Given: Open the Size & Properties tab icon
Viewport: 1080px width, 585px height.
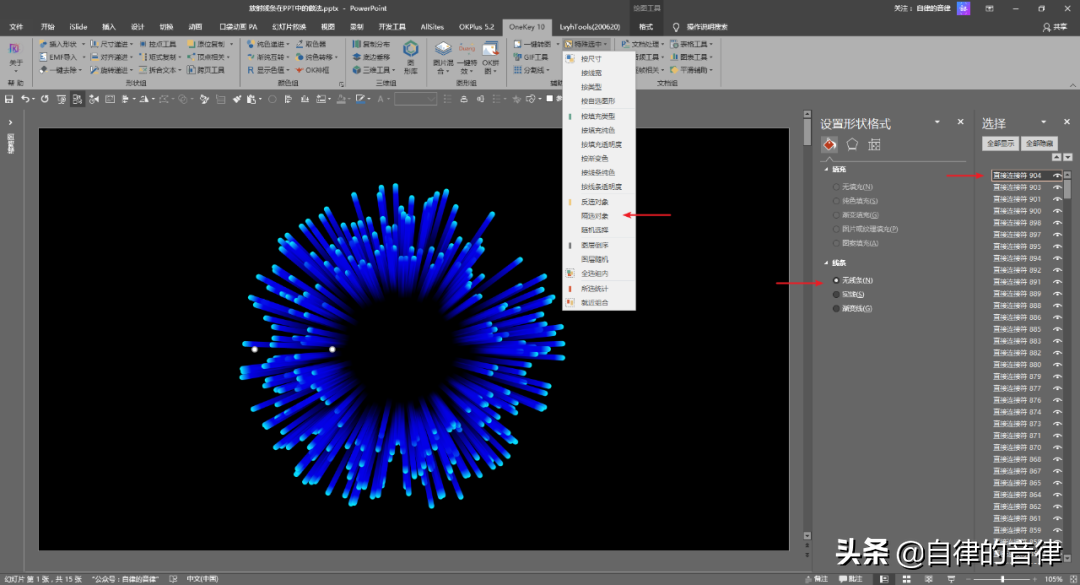Looking at the screenshot, I should (874, 145).
